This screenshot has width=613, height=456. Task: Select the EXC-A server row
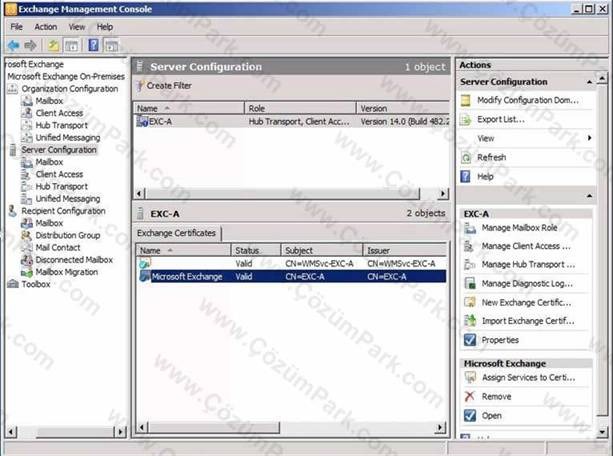292,122
